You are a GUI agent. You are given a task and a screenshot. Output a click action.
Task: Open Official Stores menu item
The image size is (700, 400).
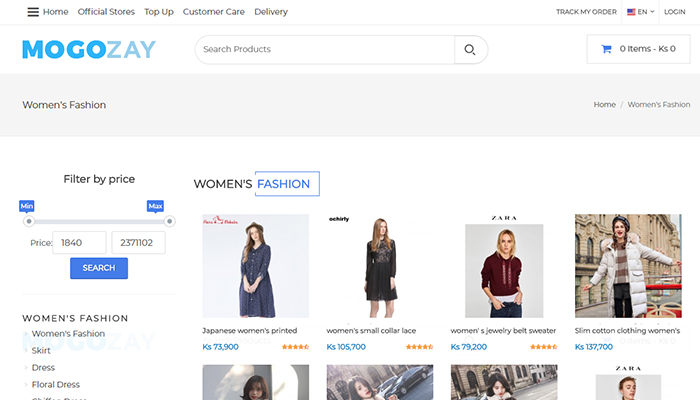pos(106,12)
